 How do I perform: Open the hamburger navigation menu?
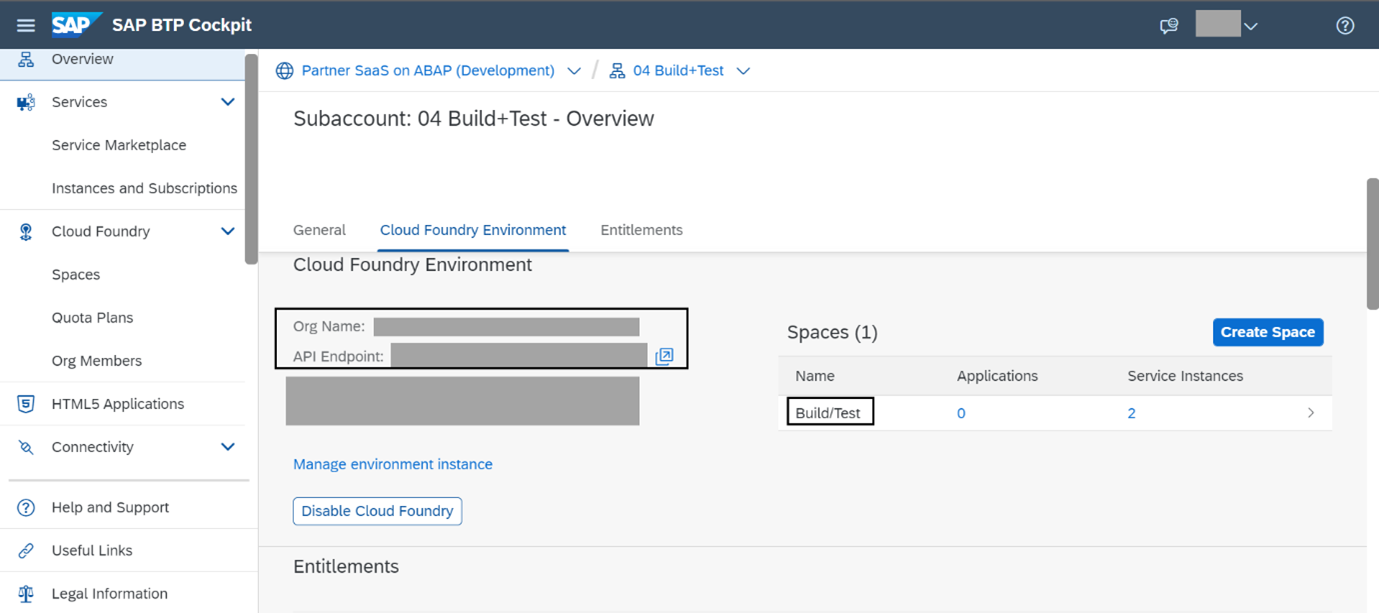point(26,25)
